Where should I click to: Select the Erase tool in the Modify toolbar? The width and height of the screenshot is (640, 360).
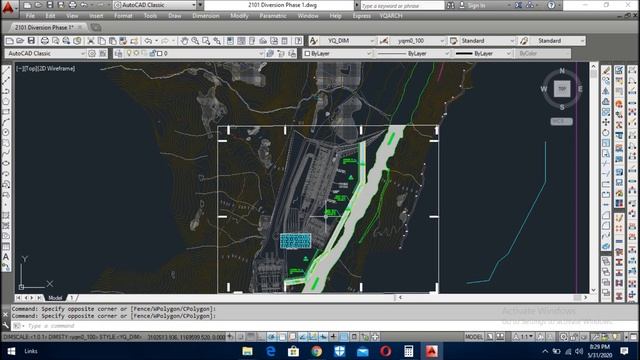tap(606, 71)
